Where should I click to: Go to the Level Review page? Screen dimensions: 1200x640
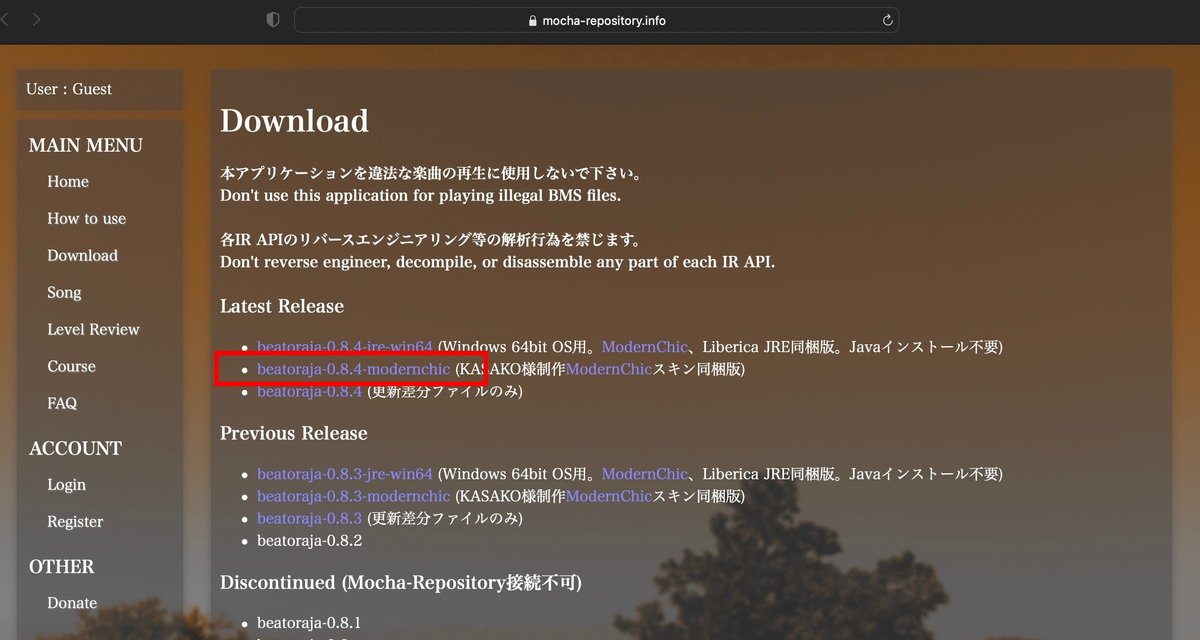(x=93, y=330)
